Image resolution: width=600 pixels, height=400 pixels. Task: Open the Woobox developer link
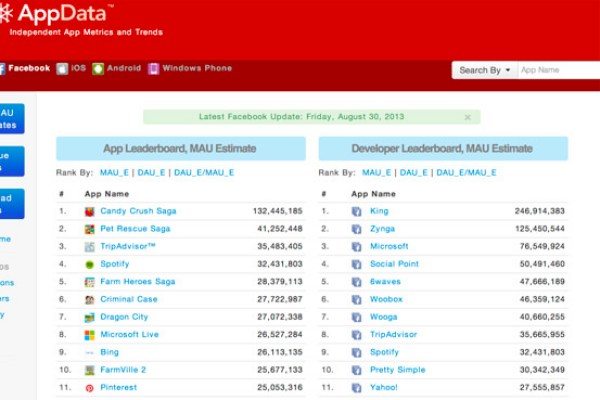pyautogui.click(x=386, y=299)
